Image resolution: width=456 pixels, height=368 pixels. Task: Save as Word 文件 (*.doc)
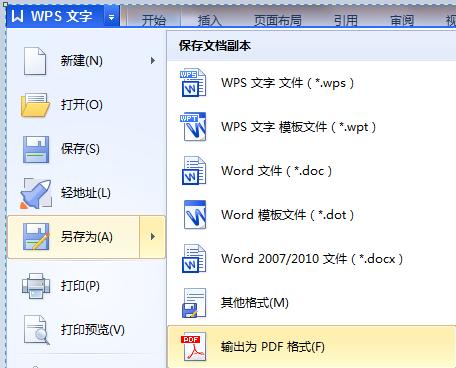coord(312,171)
